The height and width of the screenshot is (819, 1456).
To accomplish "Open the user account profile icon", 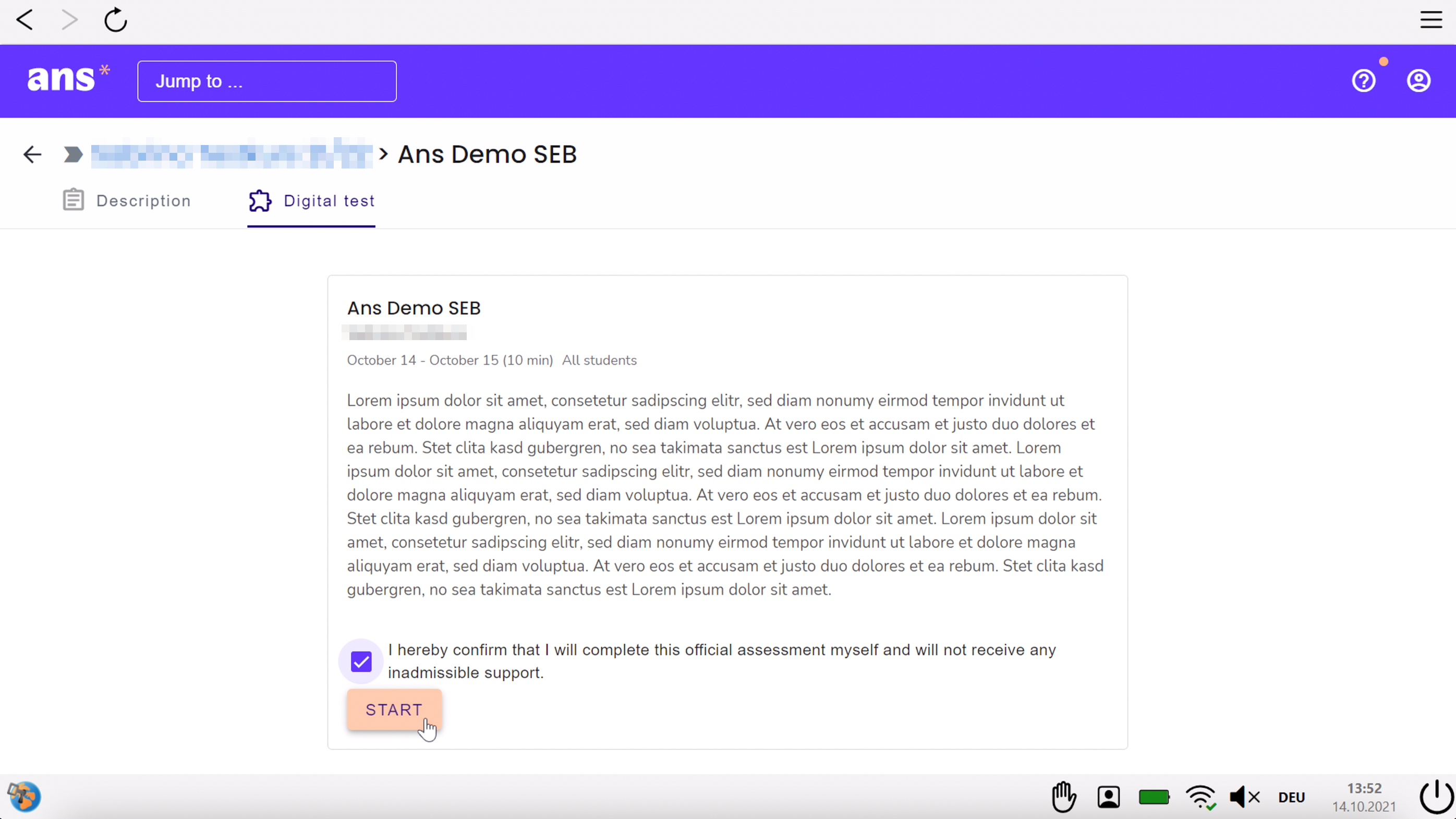I will click(1418, 81).
